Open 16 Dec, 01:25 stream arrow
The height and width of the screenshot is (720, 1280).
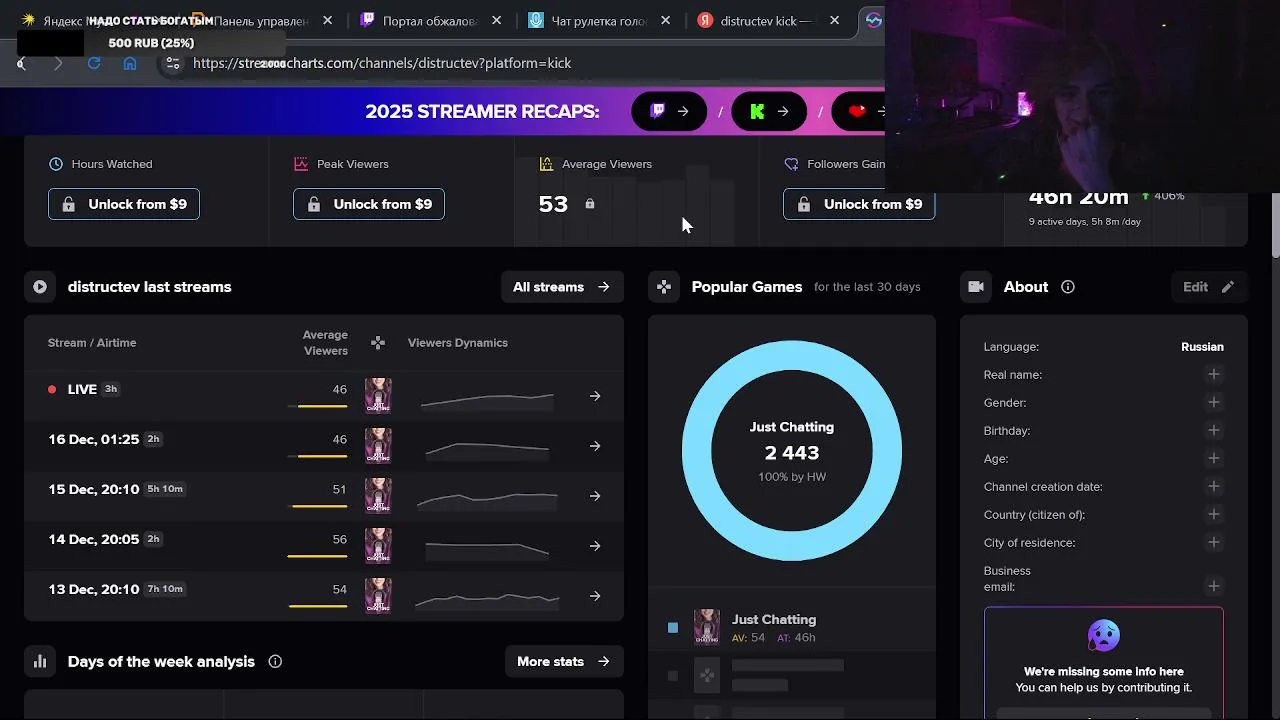pos(595,446)
